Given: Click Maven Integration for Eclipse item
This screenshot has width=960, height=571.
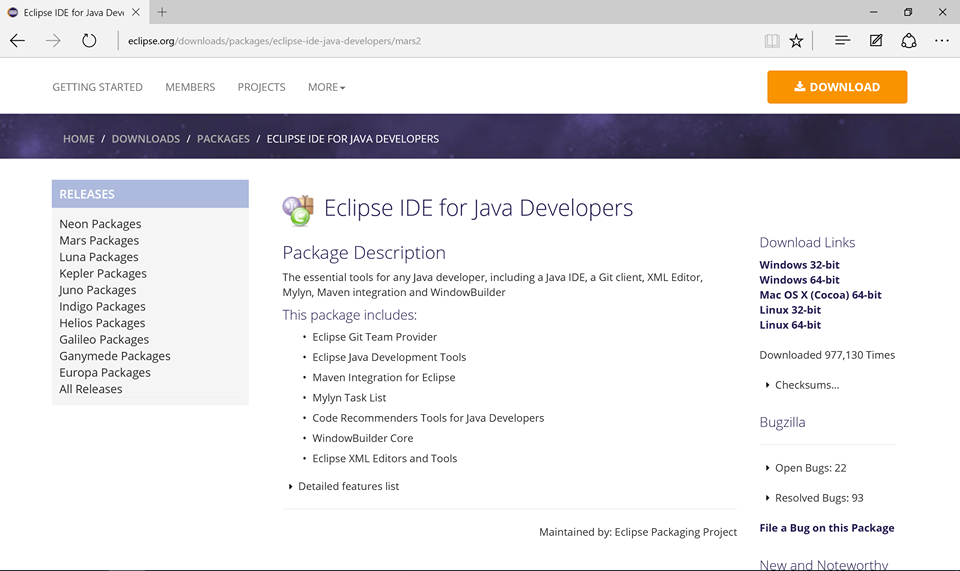Looking at the screenshot, I should 384,378.
